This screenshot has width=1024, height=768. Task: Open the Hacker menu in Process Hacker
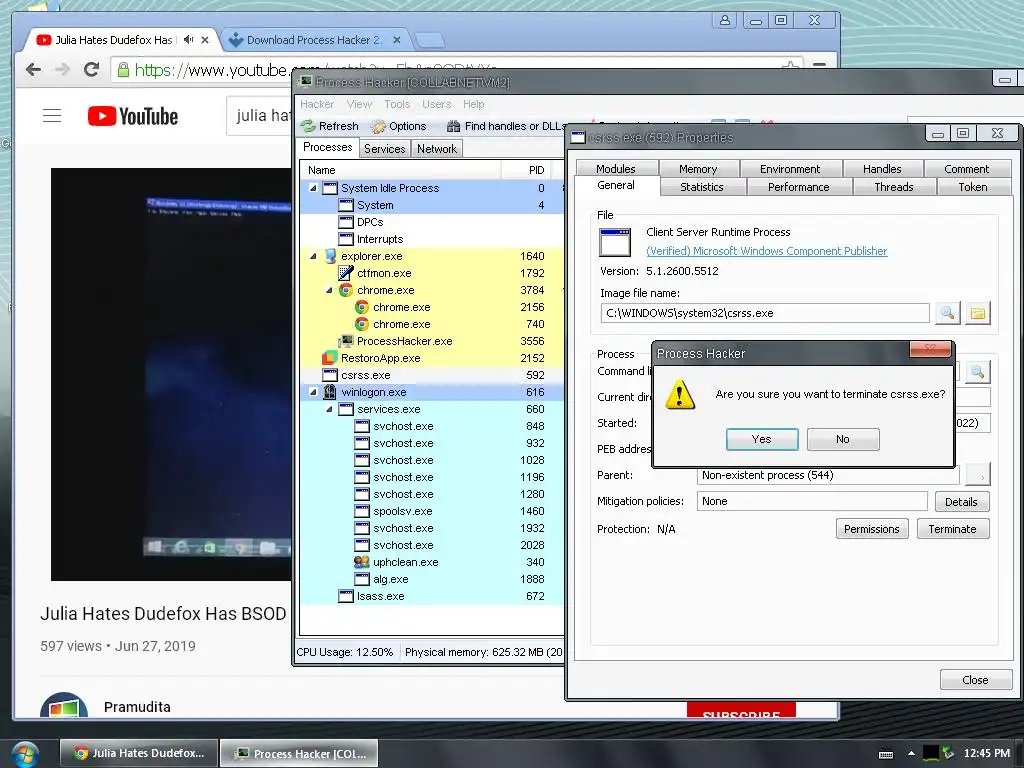(317, 104)
